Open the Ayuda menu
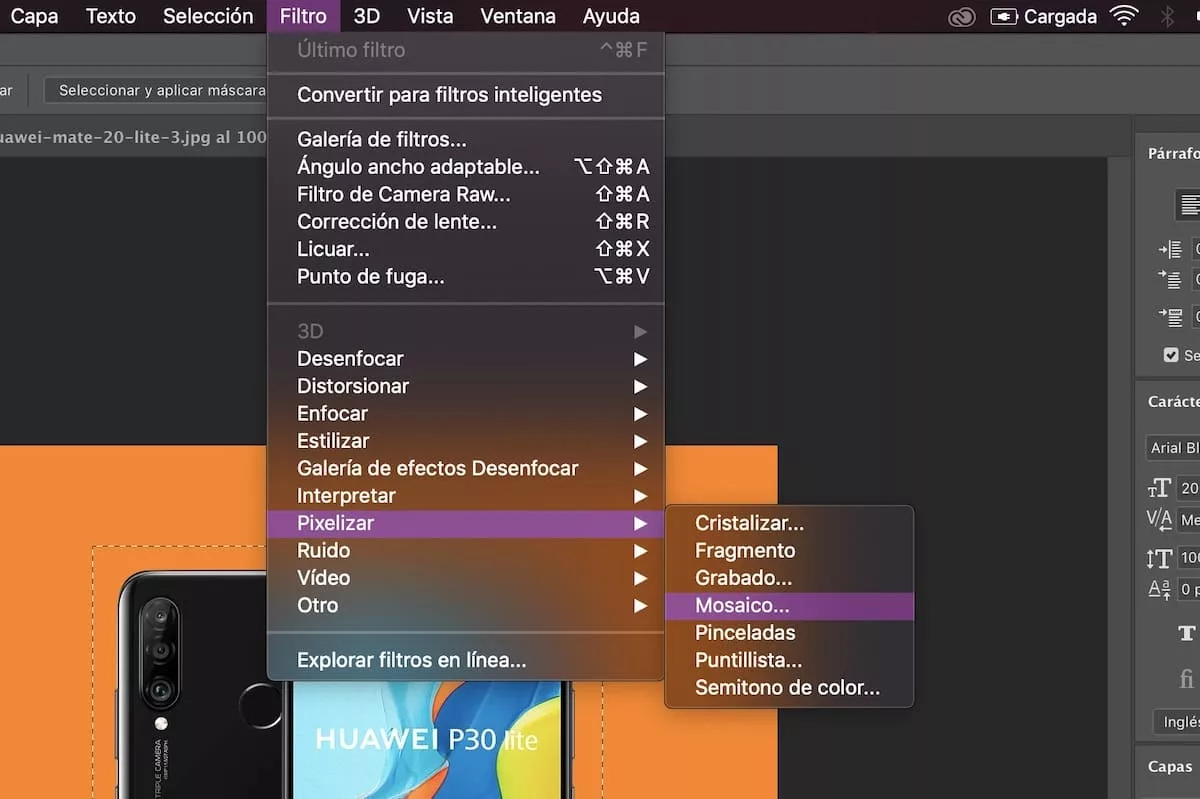Image resolution: width=1200 pixels, height=799 pixels. 611,16
